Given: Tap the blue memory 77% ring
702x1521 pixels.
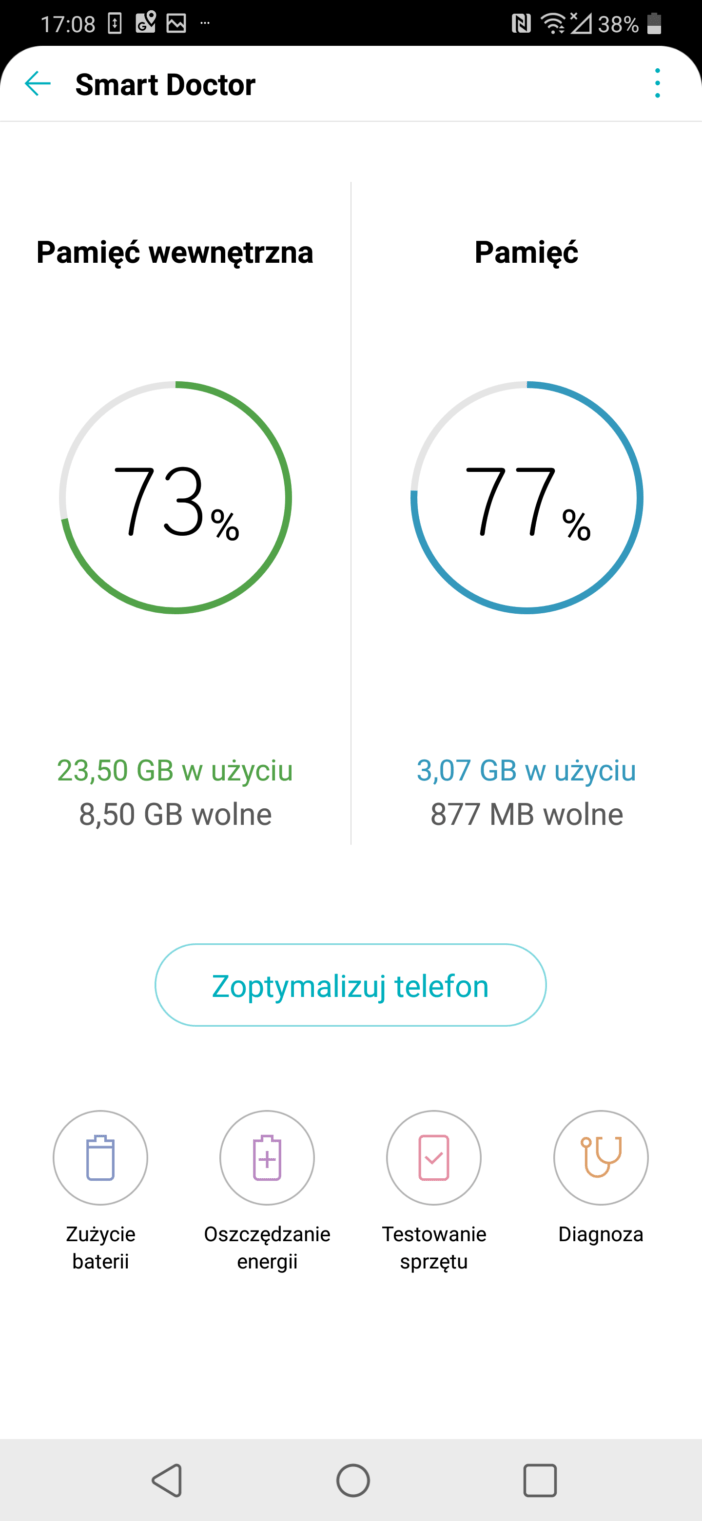Looking at the screenshot, I should pos(527,497).
